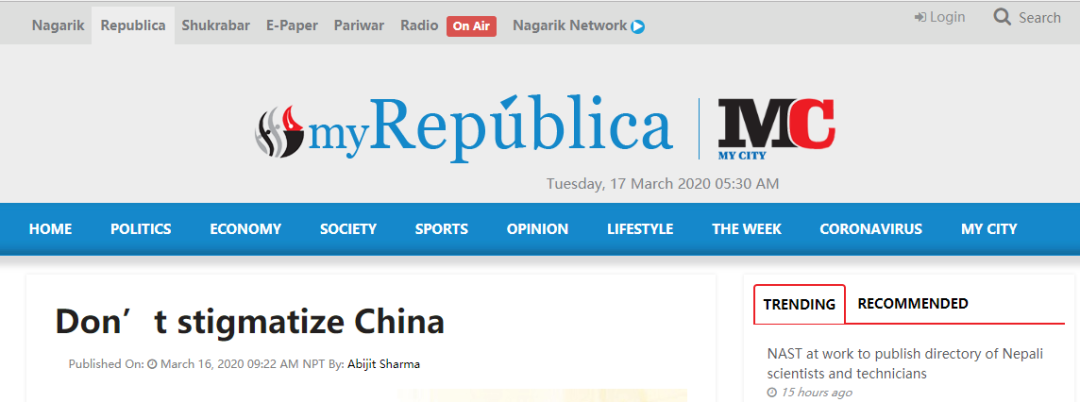Click the myRepublica torch logo
The width and height of the screenshot is (1080, 402).
pos(280,131)
